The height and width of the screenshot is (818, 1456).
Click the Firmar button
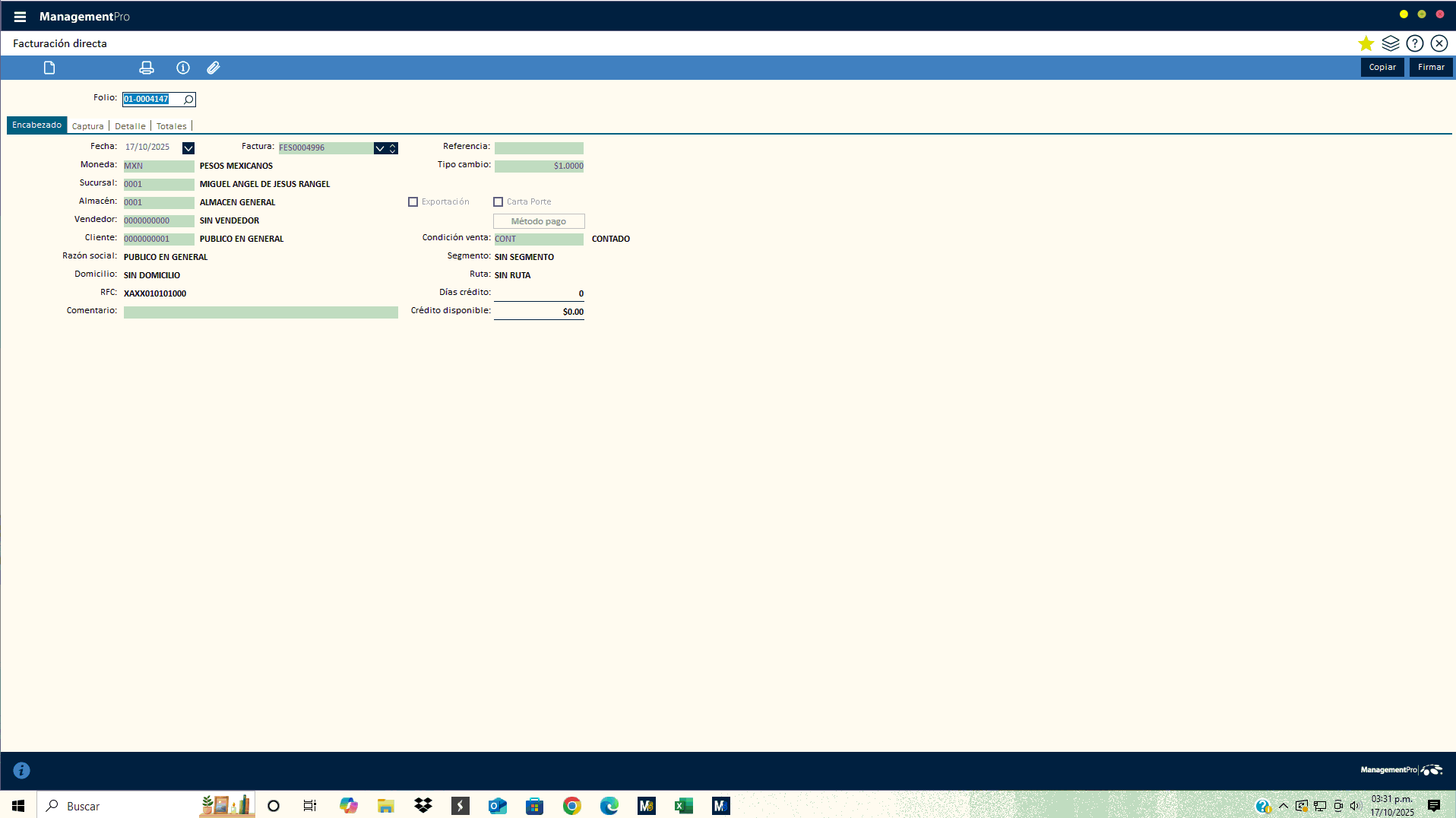(x=1430, y=68)
